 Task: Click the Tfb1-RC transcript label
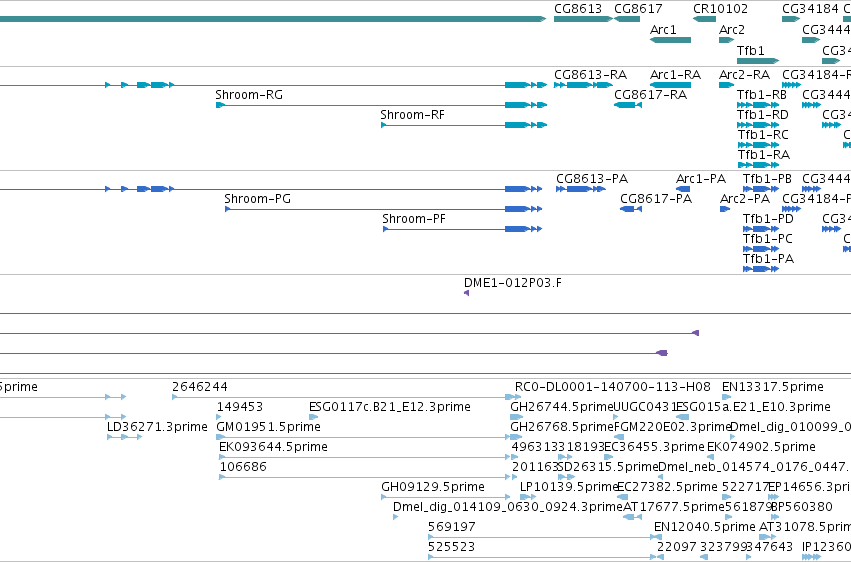coord(763,135)
